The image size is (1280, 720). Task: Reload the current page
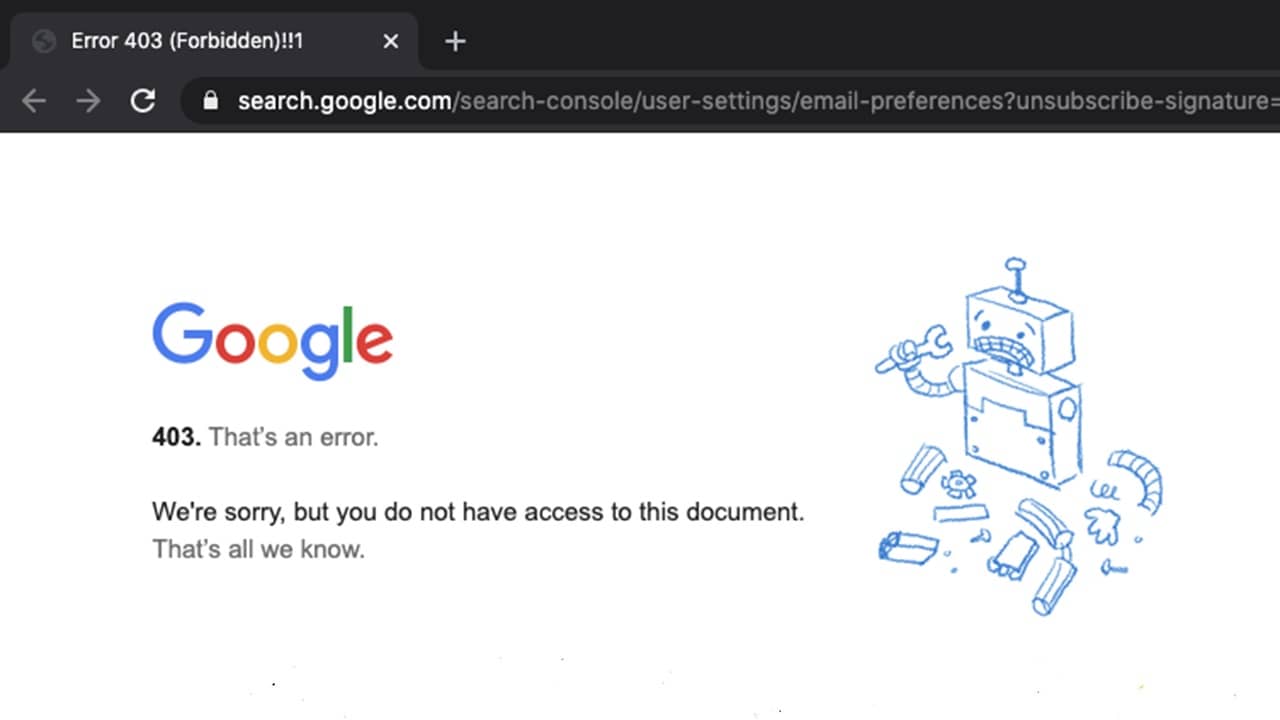(142, 101)
